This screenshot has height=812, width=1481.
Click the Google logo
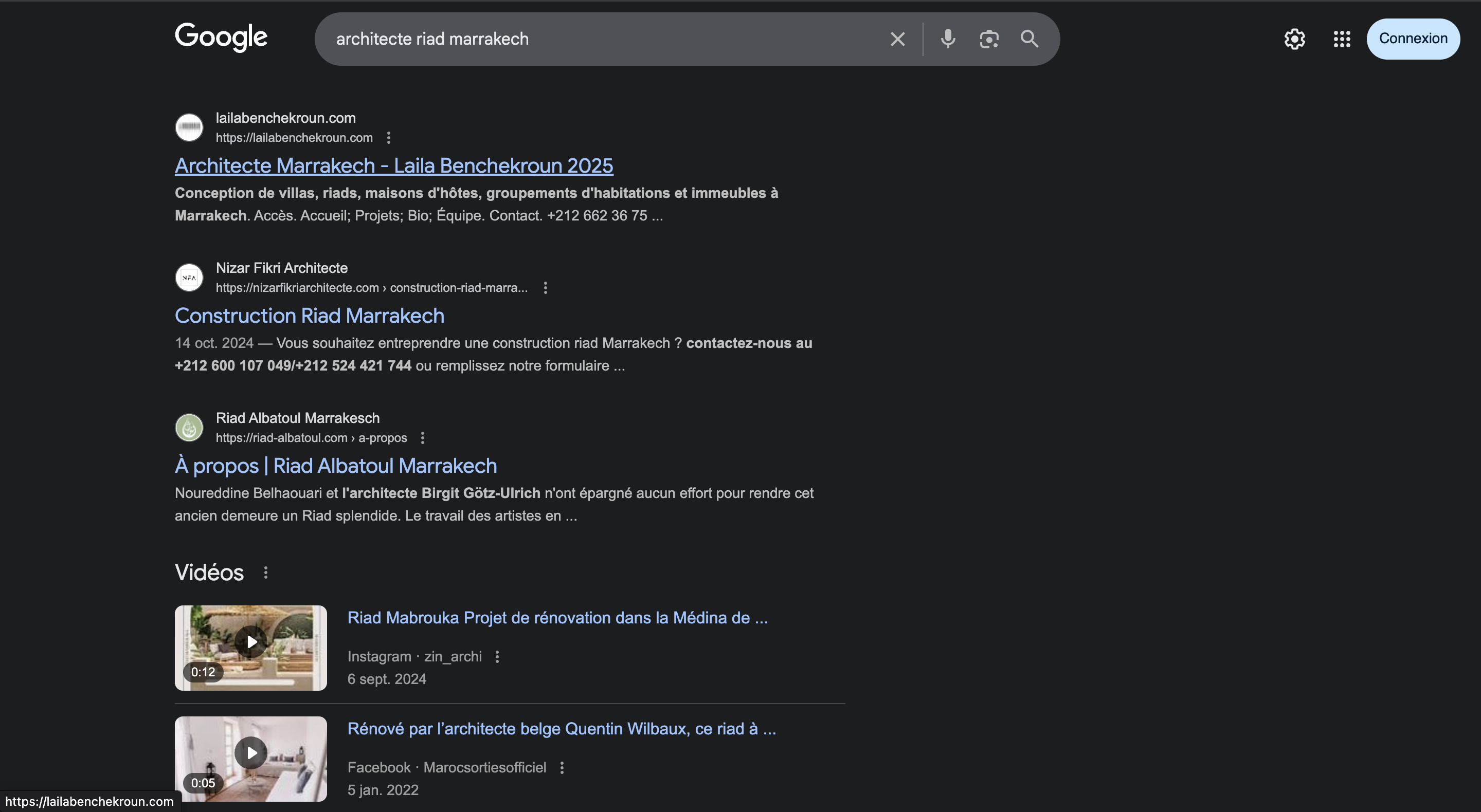221,38
